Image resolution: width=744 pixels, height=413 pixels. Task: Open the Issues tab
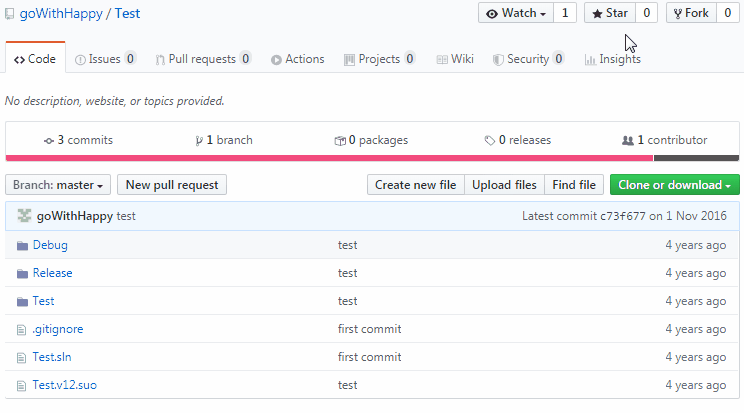[x=105, y=59]
